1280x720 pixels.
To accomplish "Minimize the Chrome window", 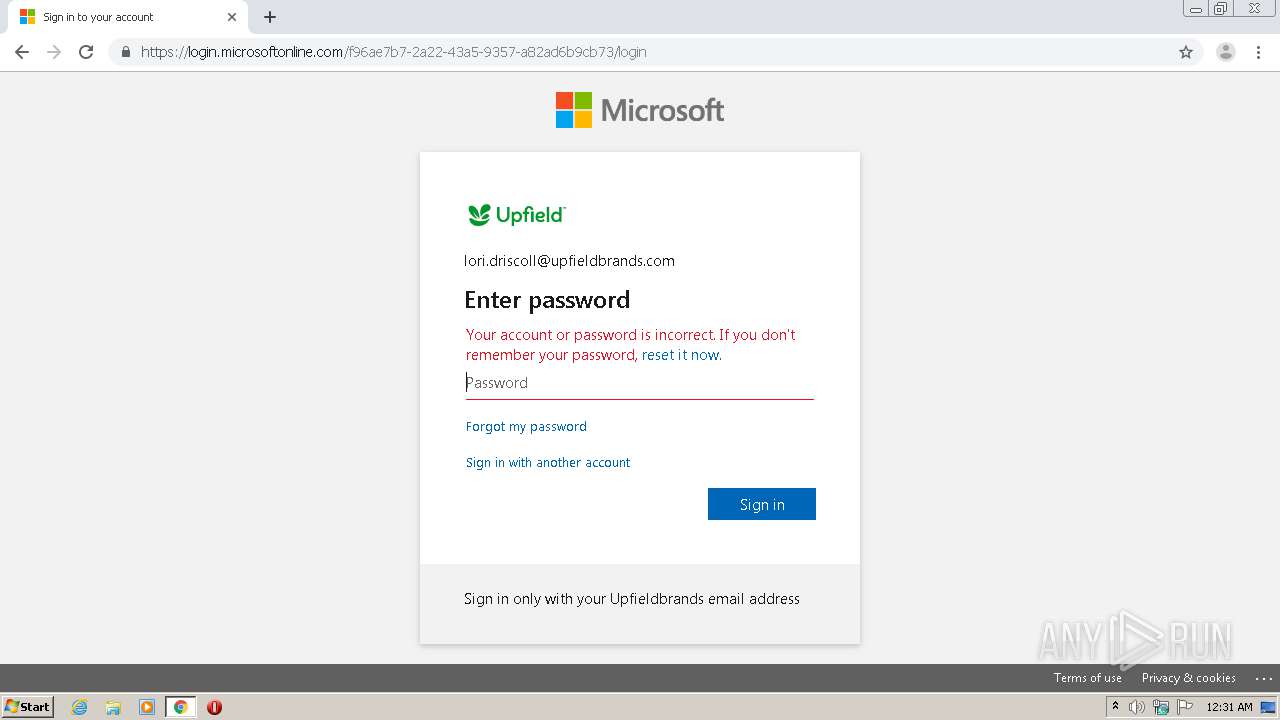I will point(1196,9).
